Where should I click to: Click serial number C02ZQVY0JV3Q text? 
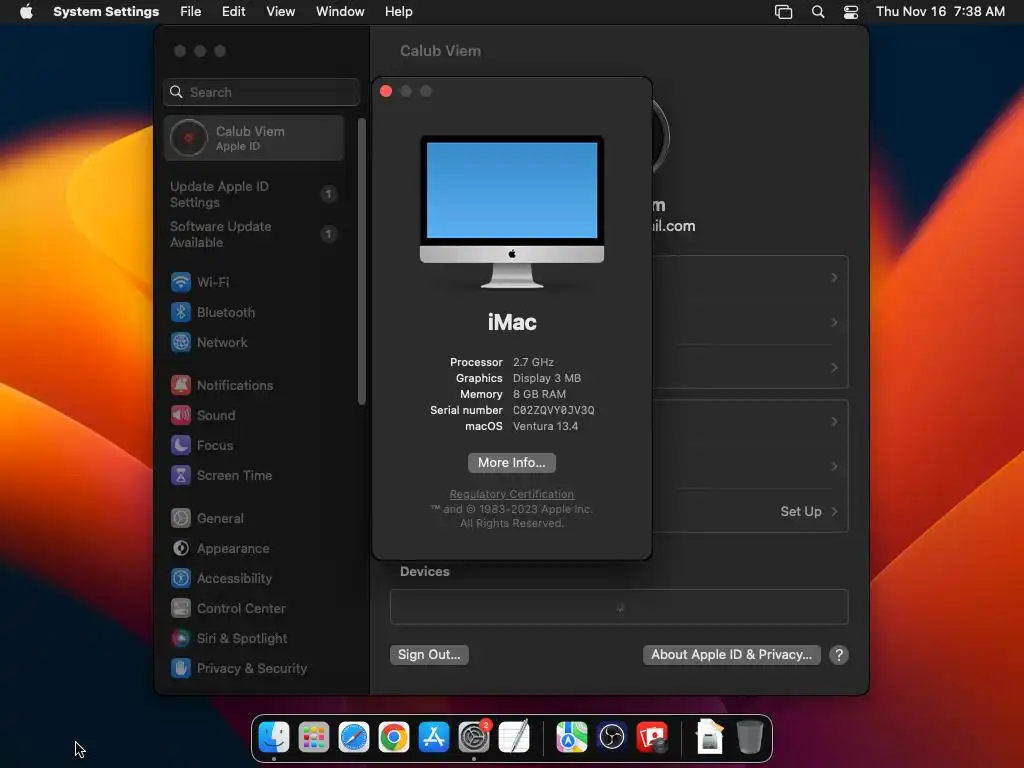pos(553,410)
